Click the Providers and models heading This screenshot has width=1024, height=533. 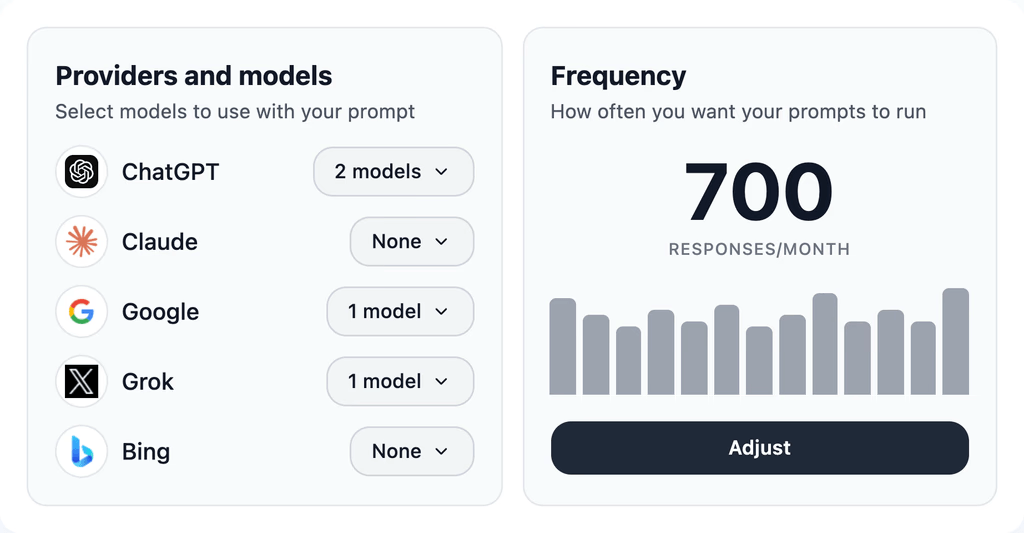pyautogui.click(x=194, y=76)
